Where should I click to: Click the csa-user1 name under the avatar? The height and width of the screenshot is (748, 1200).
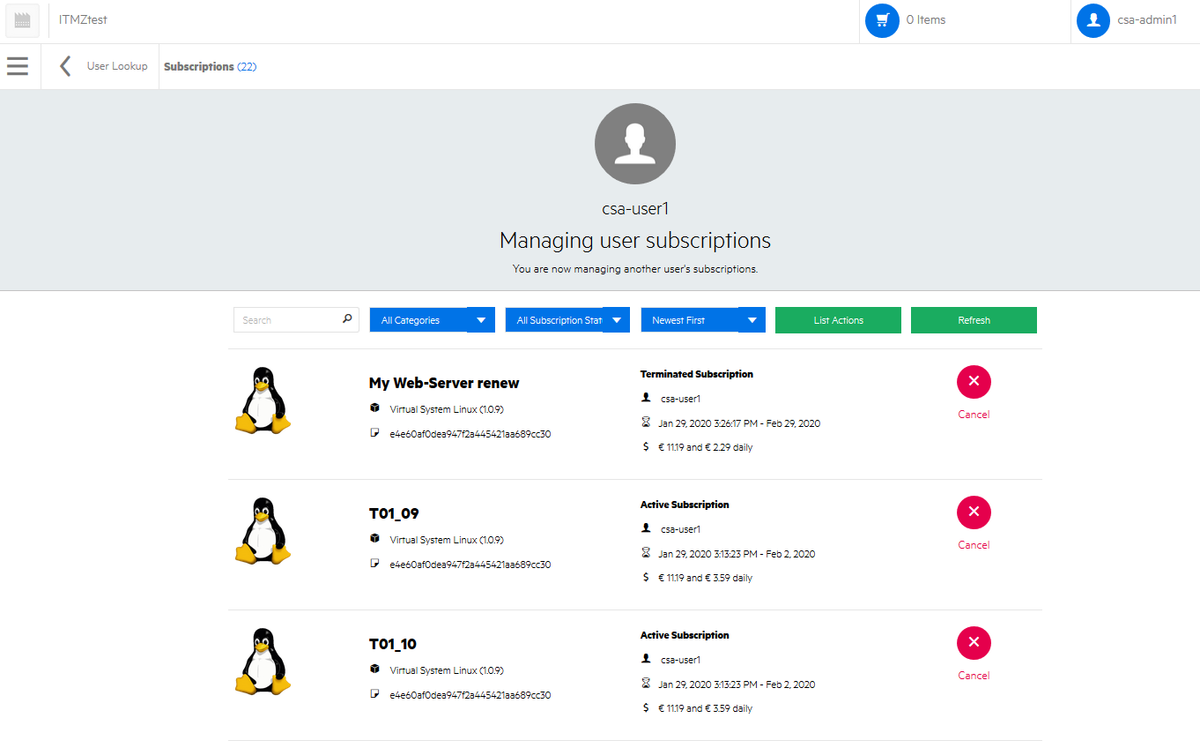coord(635,209)
